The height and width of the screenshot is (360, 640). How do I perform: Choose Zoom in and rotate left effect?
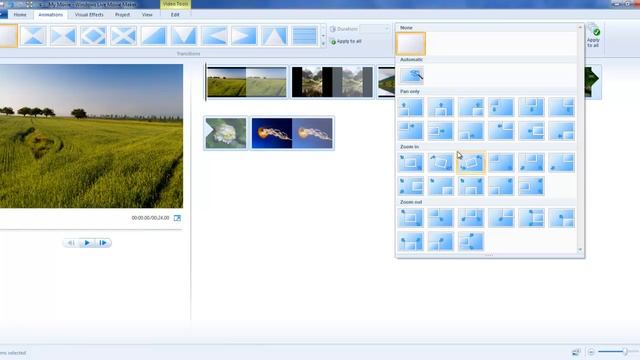tap(441, 163)
